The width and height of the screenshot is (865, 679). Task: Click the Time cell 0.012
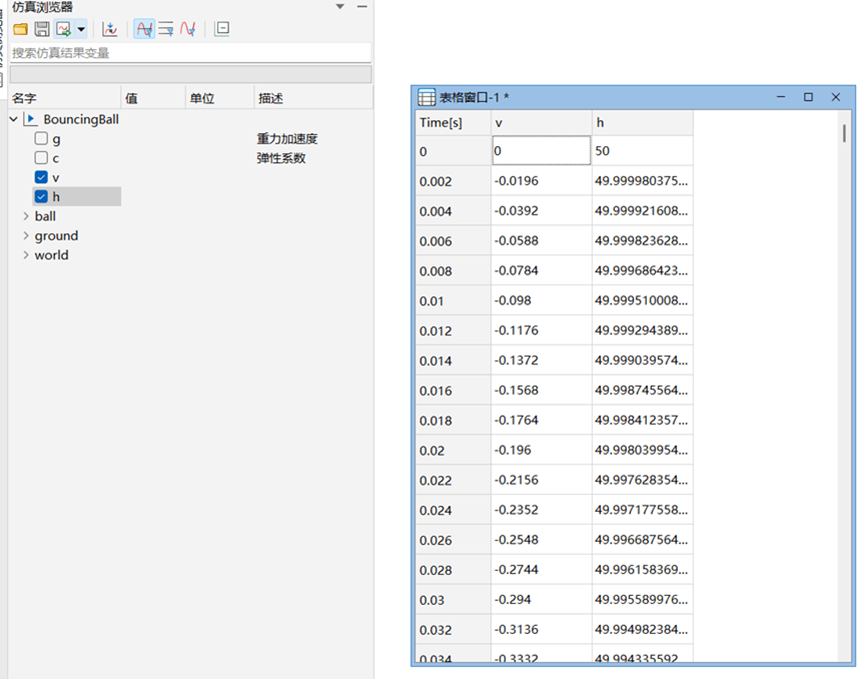(453, 330)
